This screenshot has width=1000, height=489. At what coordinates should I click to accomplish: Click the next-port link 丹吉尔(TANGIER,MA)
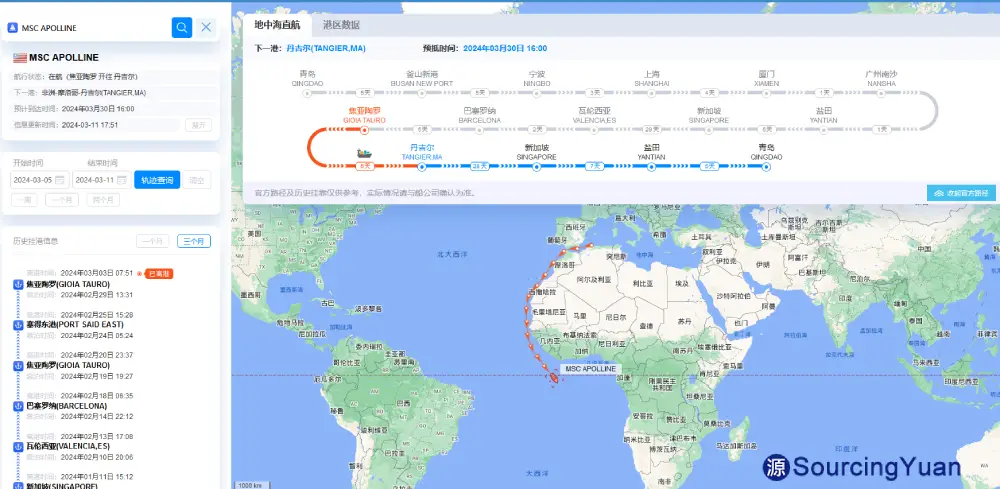326,48
